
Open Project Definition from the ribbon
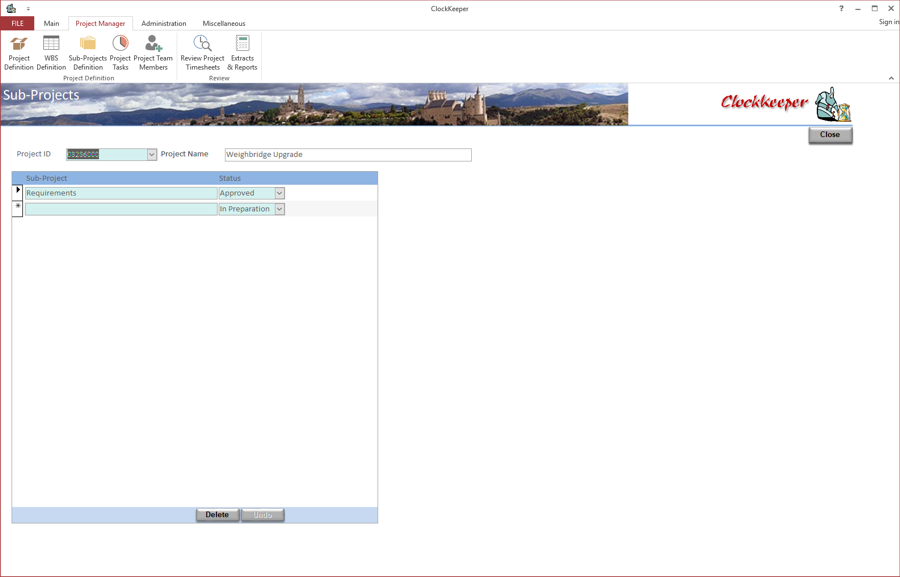[19, 53]
